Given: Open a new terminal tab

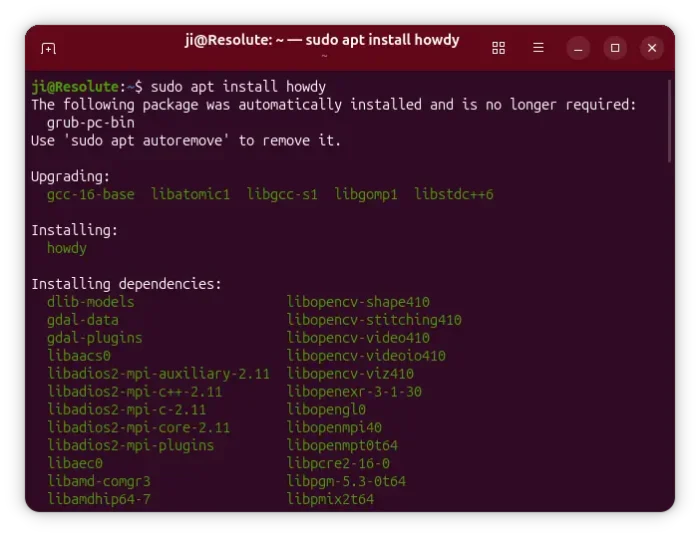Looking at the screenshot, I should click(48, 48).
